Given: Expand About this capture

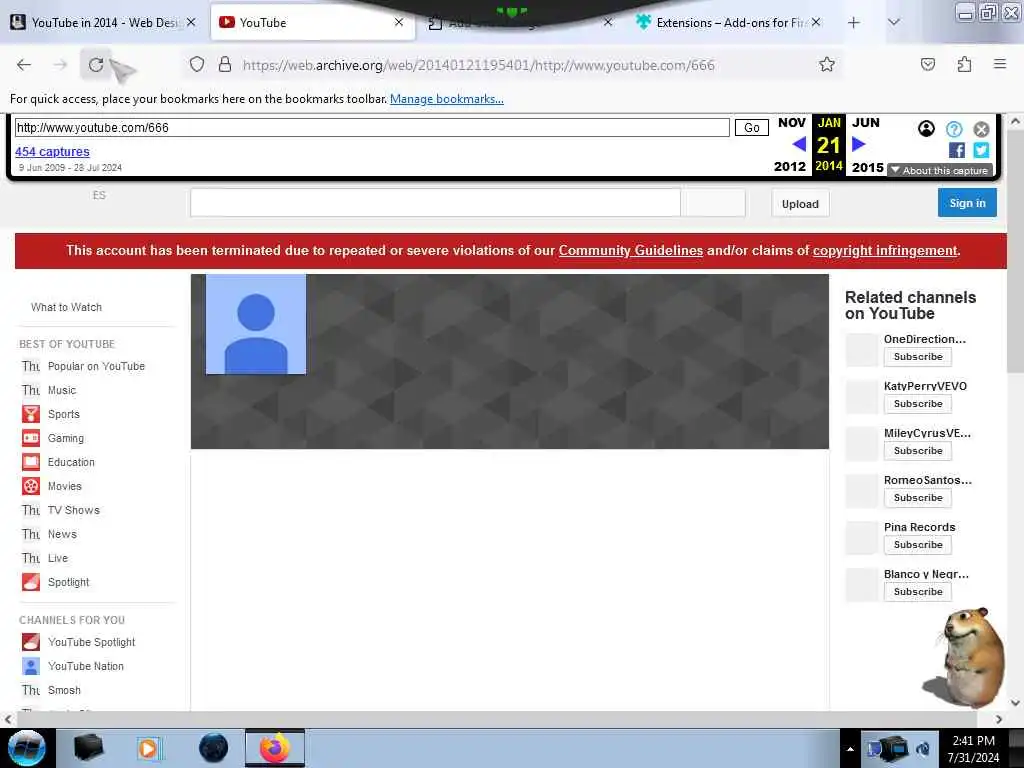Looking at the screenshot, I should click(x=940, y=170).
